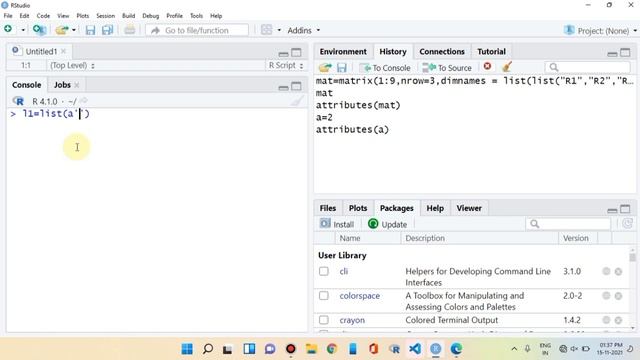Screen dimensions: 640x360
Task: Open the Profile menu
Action: tap(174, 16)
